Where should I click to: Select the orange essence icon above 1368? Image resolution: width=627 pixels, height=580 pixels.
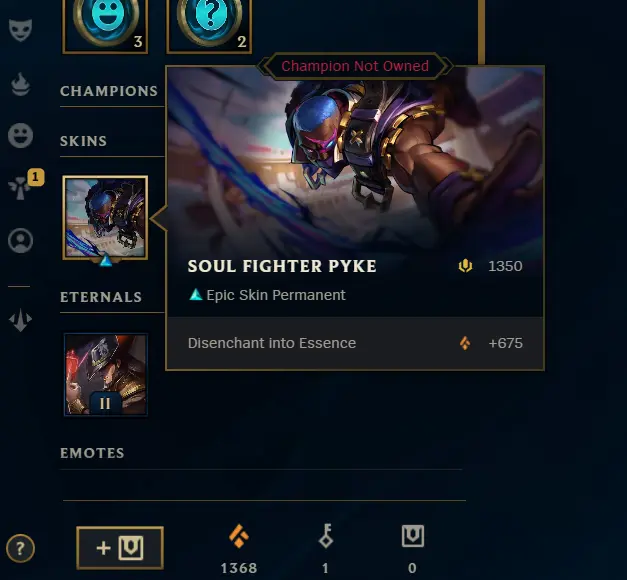tap(239, 536)
